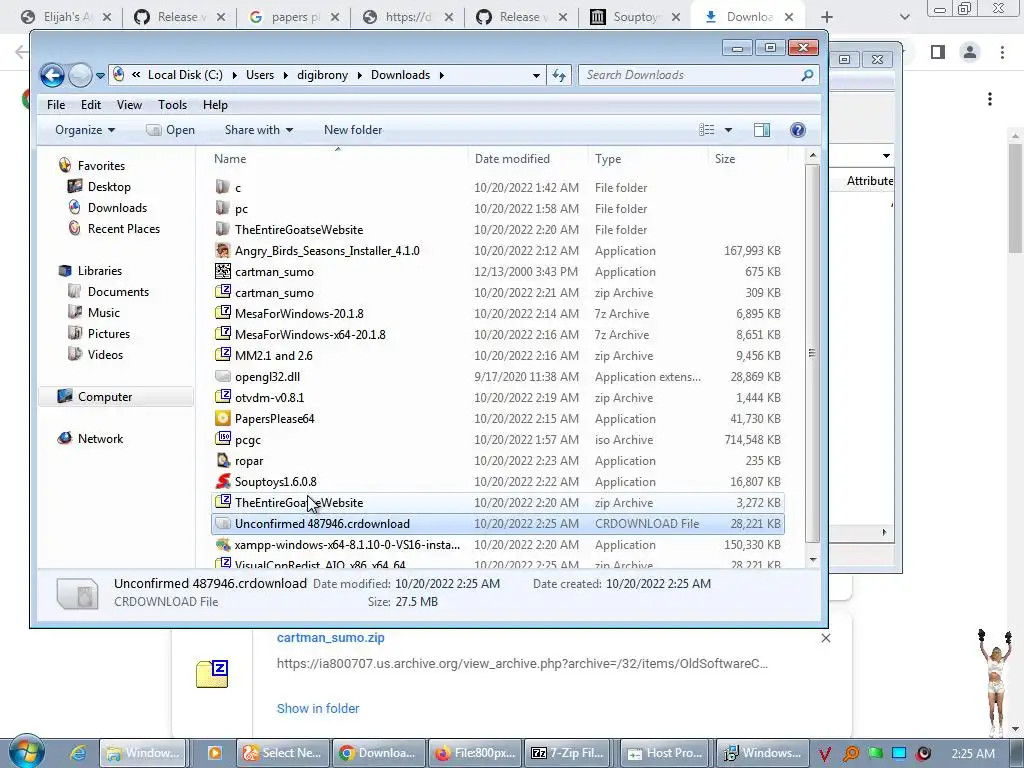The width and height of the screenshot is (1024, 768).
Task: Switch to the Souptoys Chrome tab
Action: click(x=635, y=17)
